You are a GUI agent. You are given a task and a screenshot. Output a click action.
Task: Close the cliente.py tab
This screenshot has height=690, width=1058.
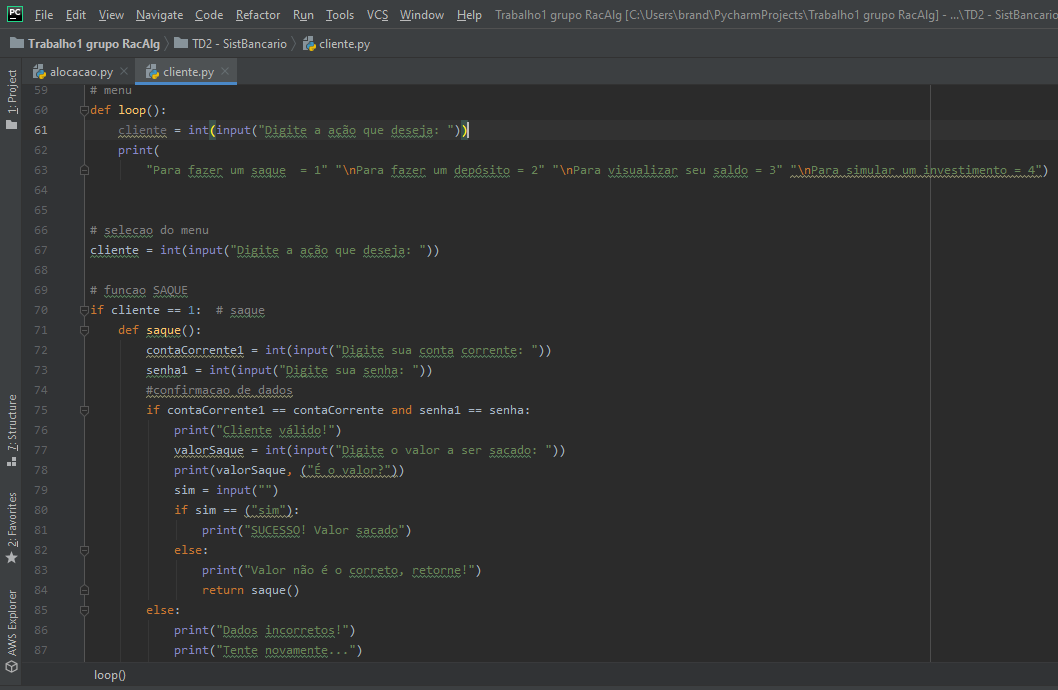pos(225,71)
